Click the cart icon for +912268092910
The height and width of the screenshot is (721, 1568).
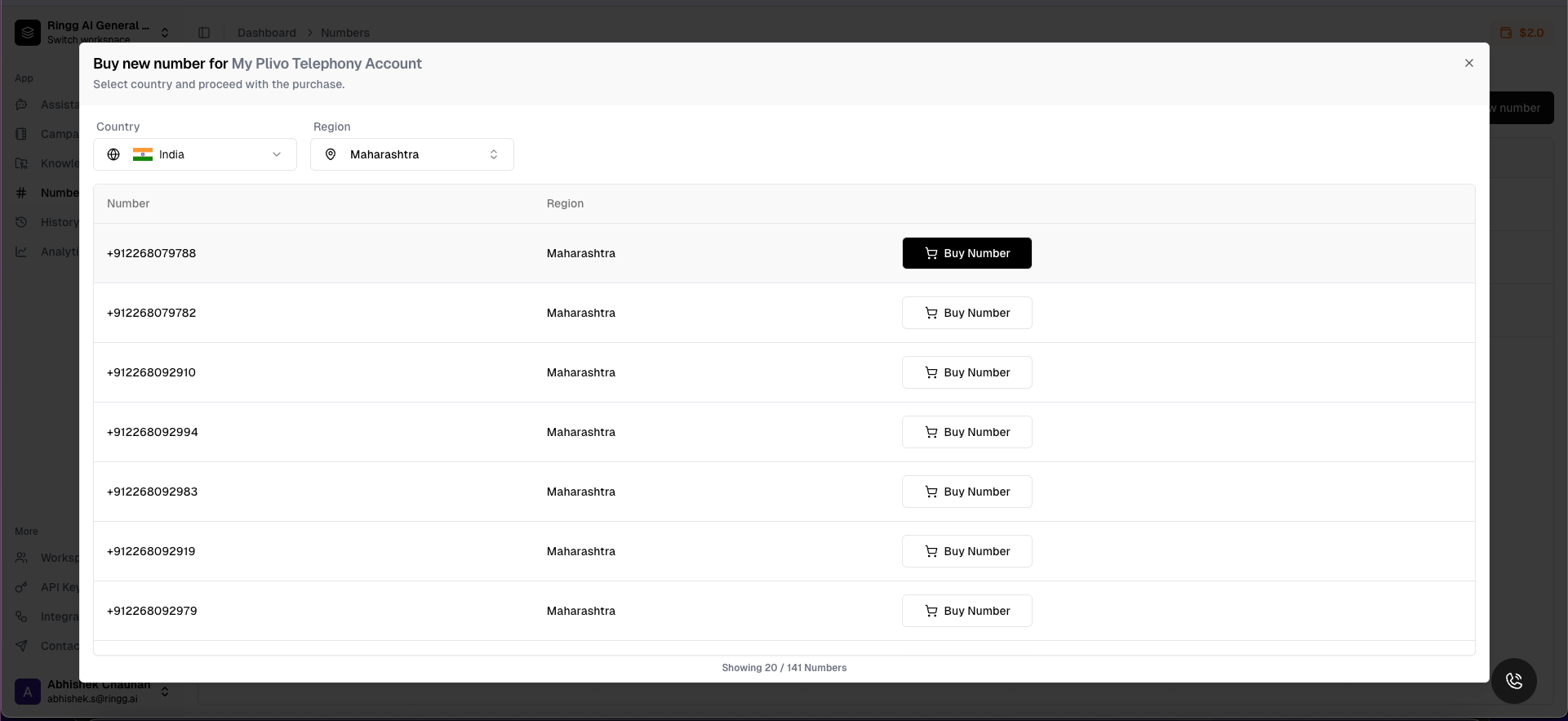(x=931, y=372)
